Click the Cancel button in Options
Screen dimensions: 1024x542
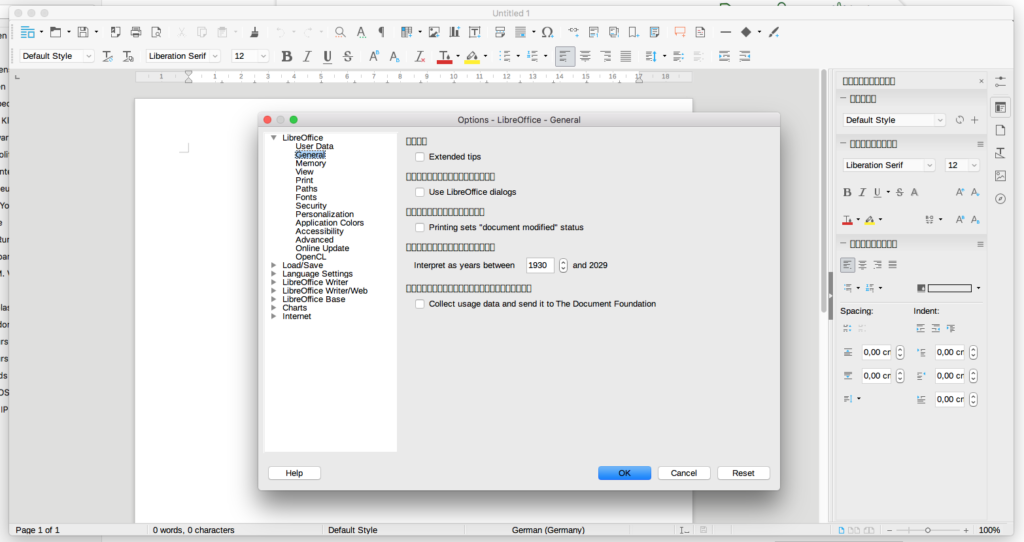[684, 473]
